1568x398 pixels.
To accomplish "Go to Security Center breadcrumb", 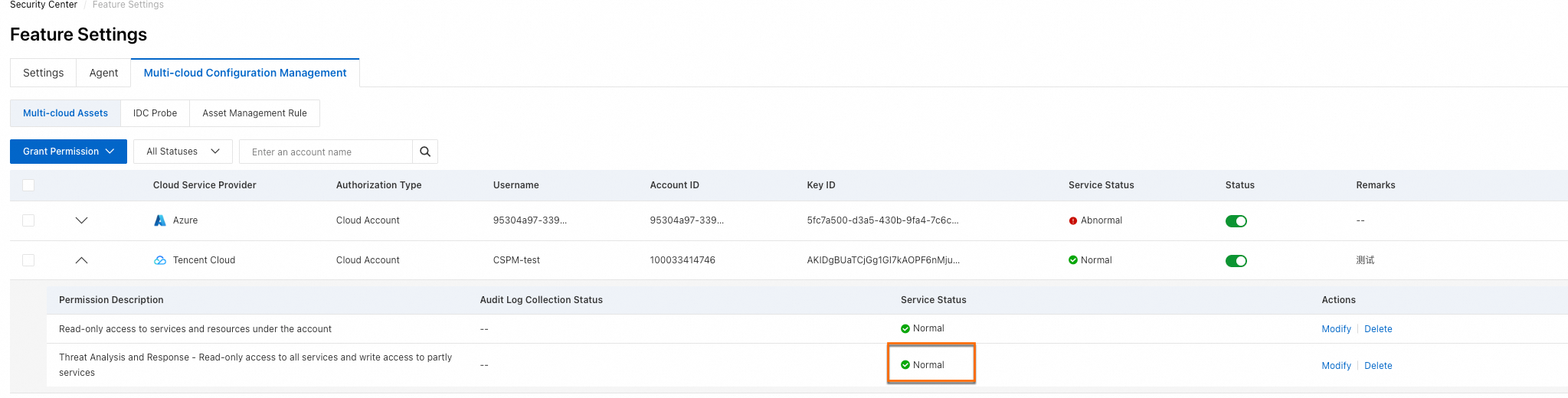I will pyautogui.click(x=44, y=5).
